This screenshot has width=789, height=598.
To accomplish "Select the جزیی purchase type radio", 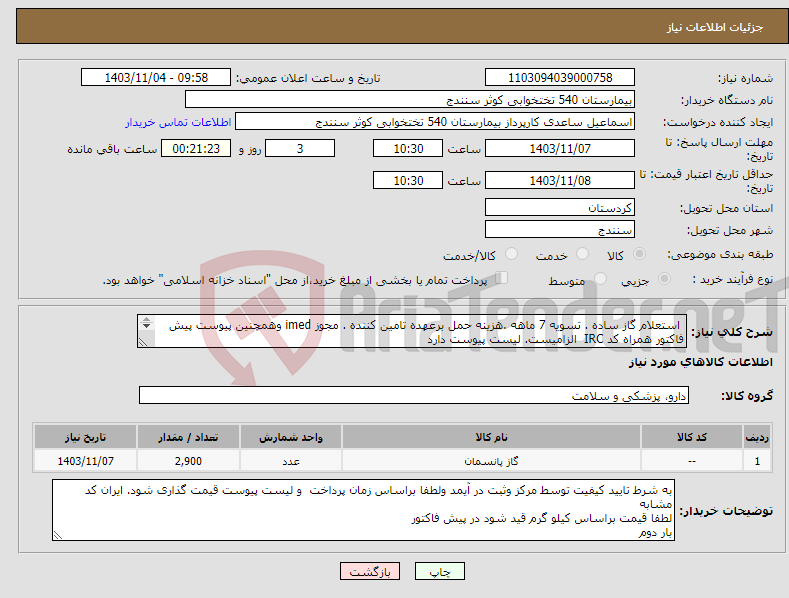I will [x=664, y=278].
